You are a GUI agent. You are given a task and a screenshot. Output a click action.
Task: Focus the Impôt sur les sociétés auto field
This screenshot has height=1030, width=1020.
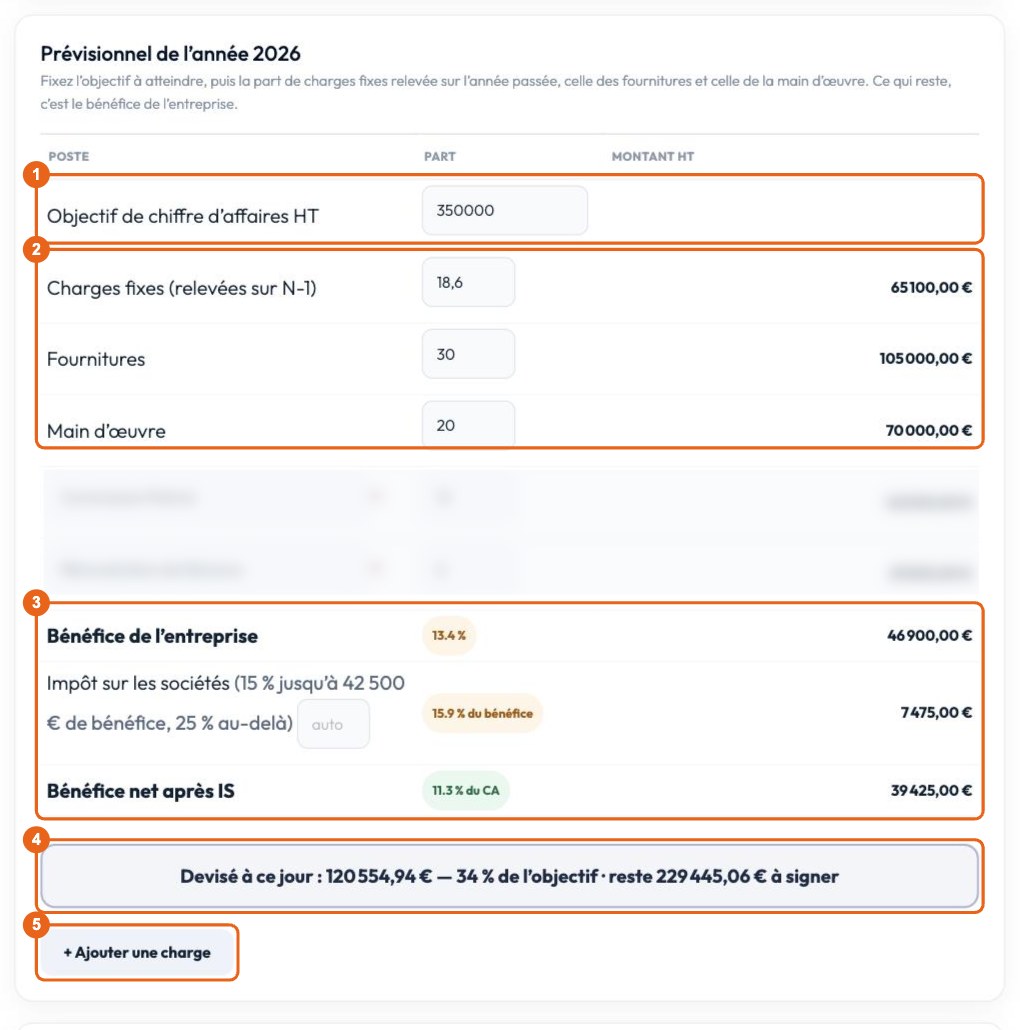point(334,724)
